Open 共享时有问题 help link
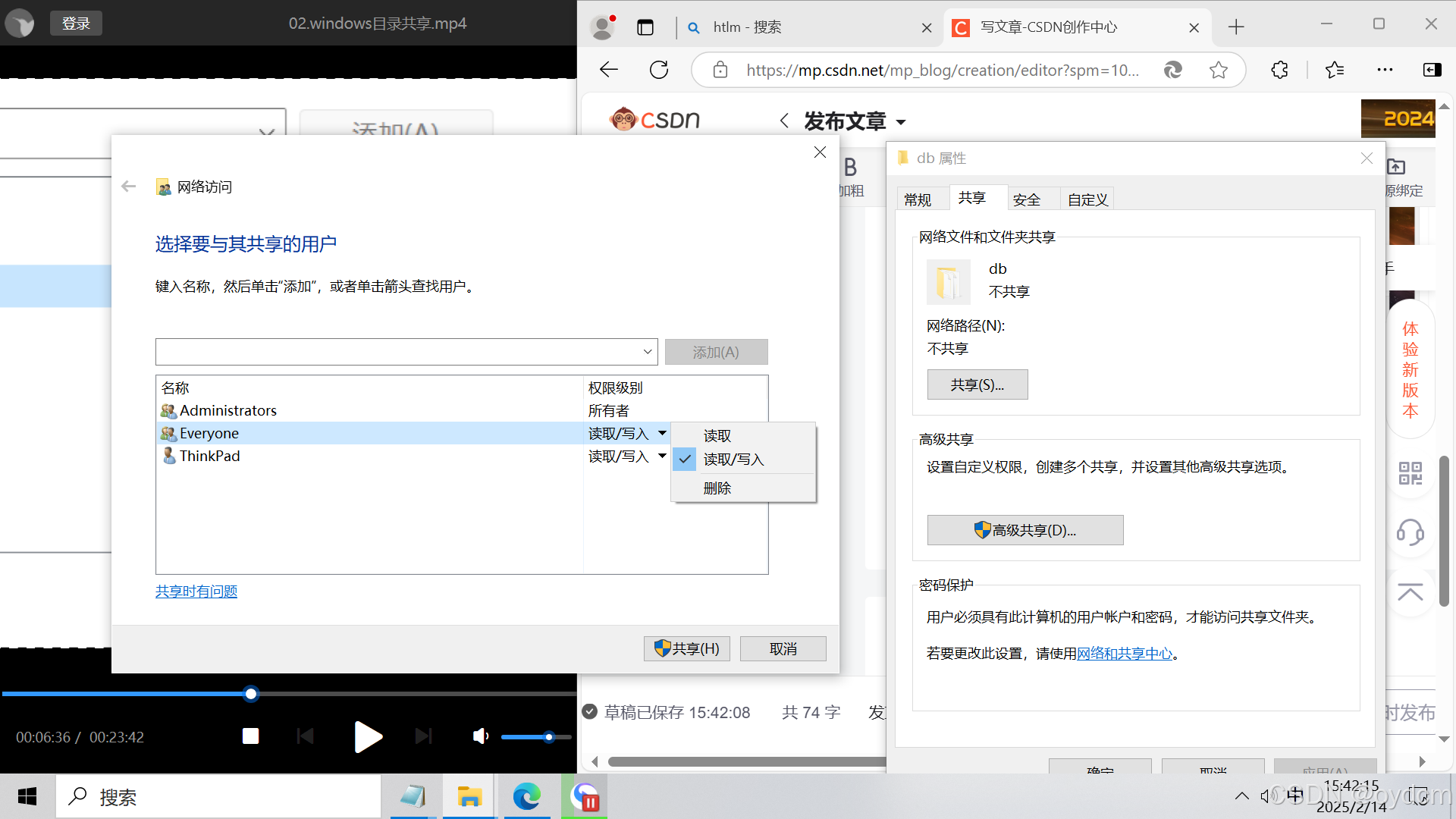 point(196,591)
